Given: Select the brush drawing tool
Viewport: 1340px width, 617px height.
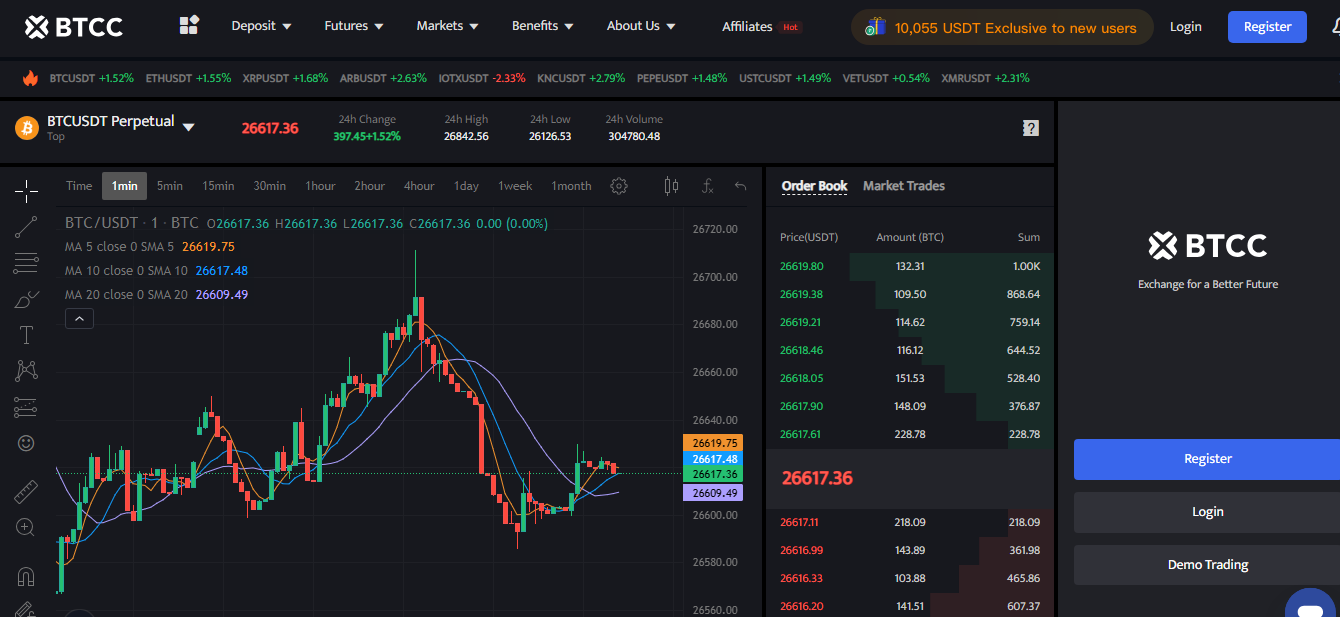Looking at the screenshot, I should pos(26,299).
